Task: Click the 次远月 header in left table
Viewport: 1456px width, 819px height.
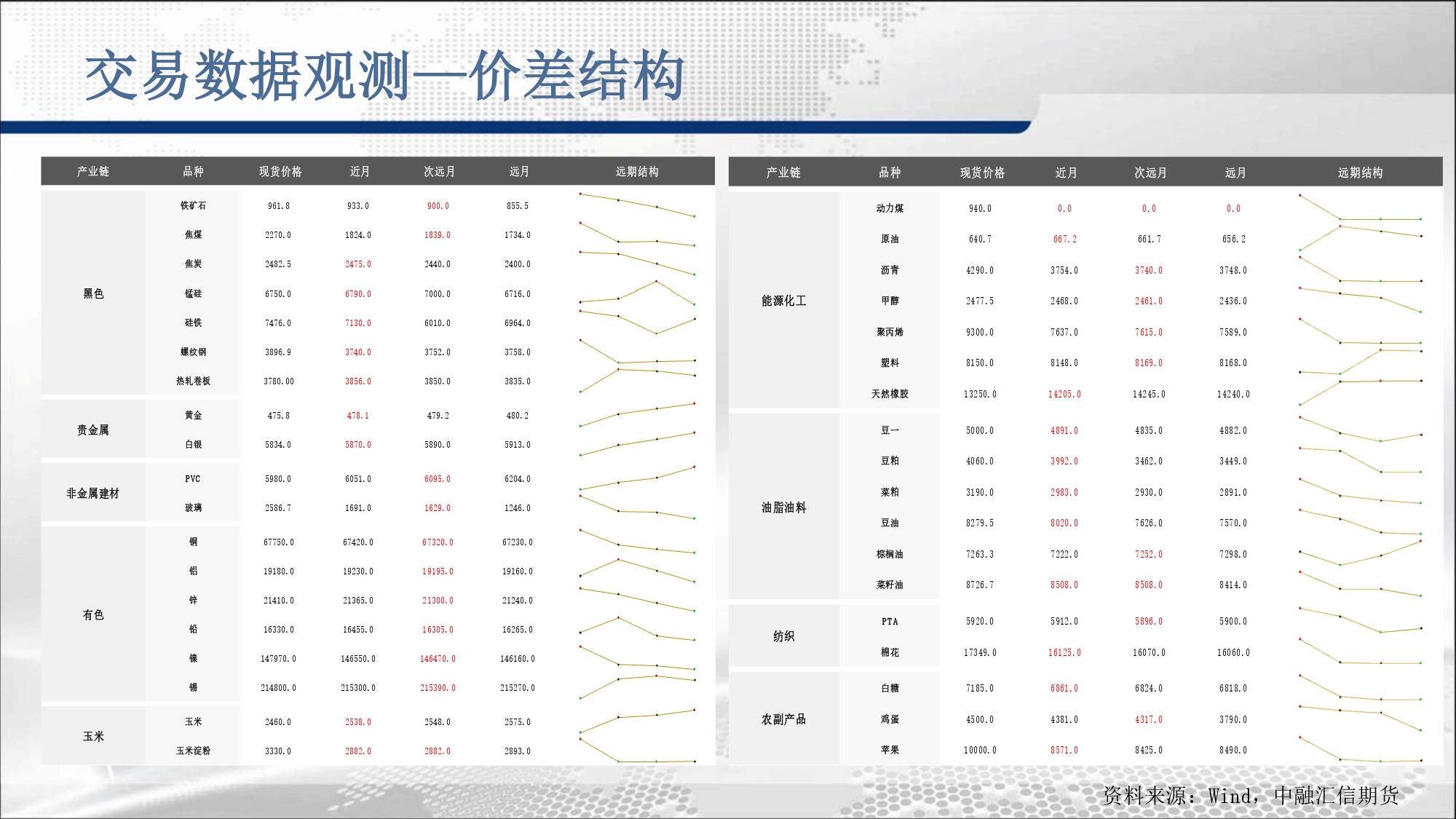Action: [x=439, y=171]
